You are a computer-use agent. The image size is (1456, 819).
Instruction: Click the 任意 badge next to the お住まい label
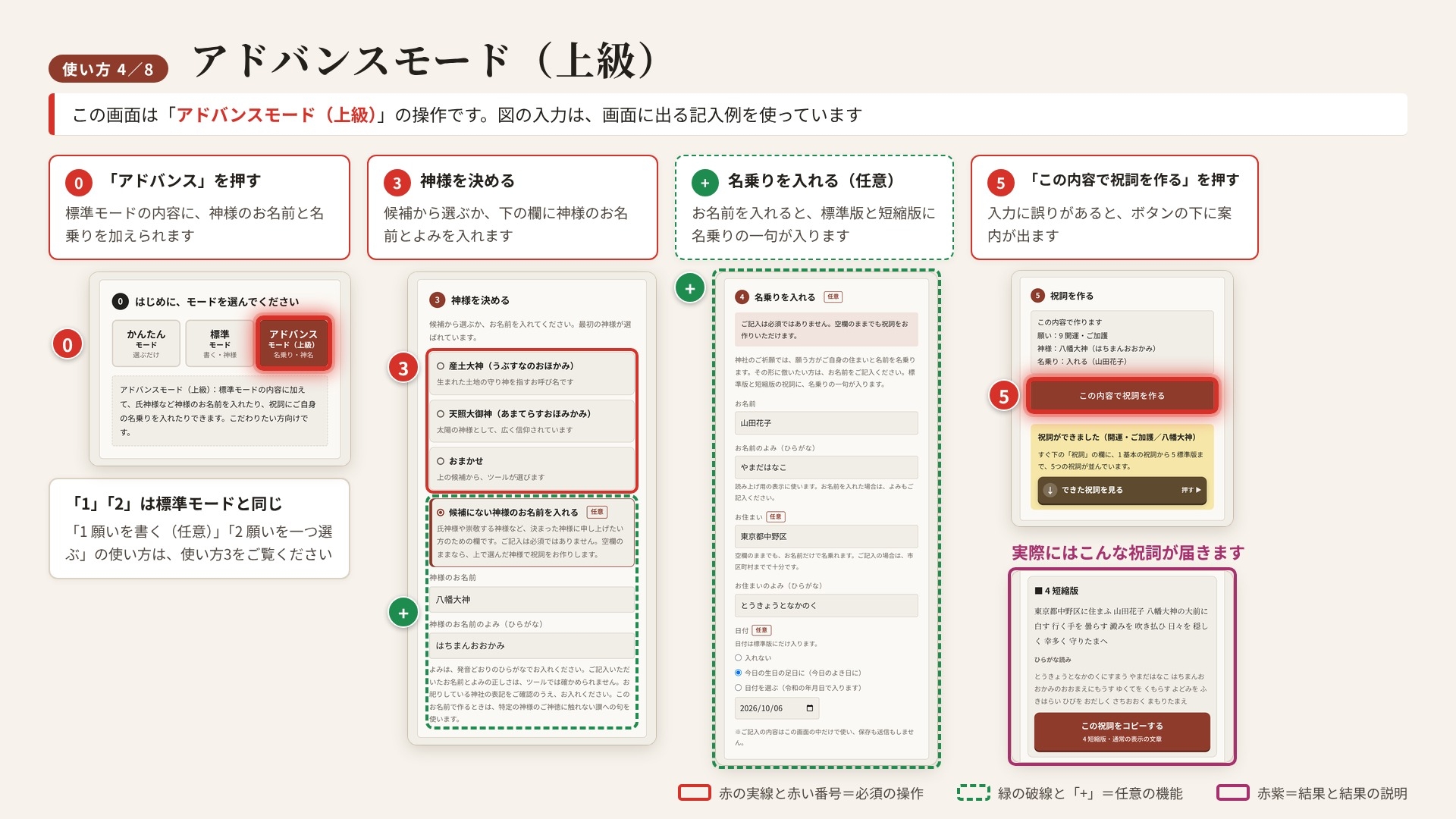tap(775, 517)
